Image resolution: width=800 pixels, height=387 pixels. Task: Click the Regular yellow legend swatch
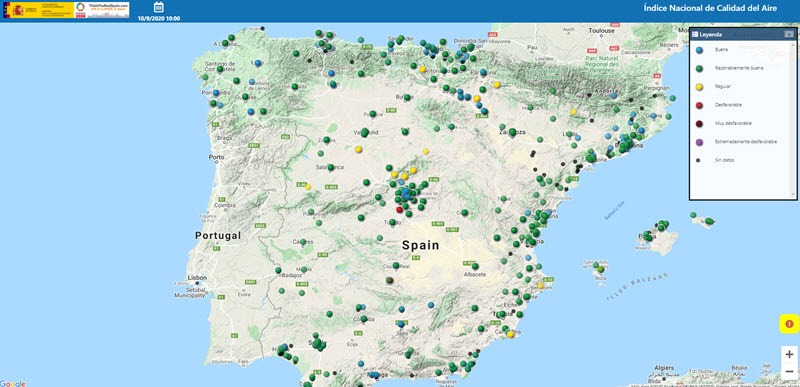(x=699, y=87)
